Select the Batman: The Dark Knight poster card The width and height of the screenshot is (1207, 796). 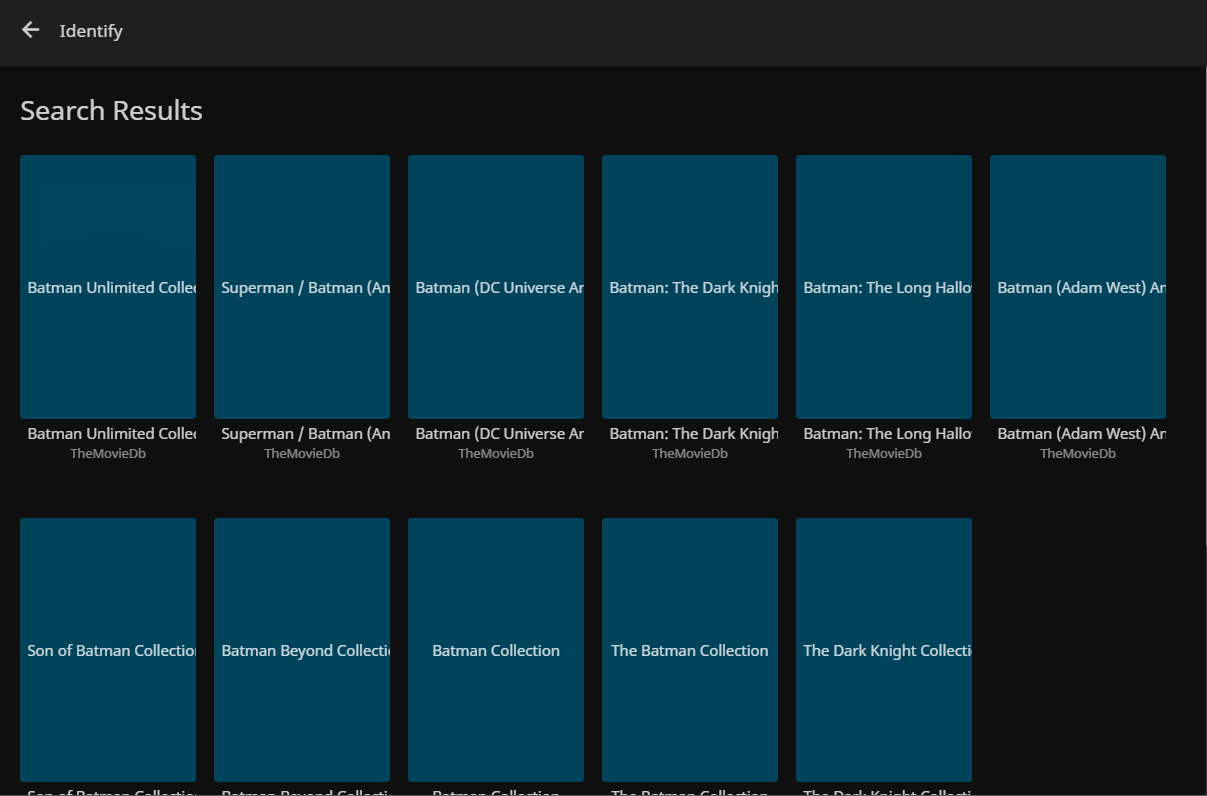(690, 286)
